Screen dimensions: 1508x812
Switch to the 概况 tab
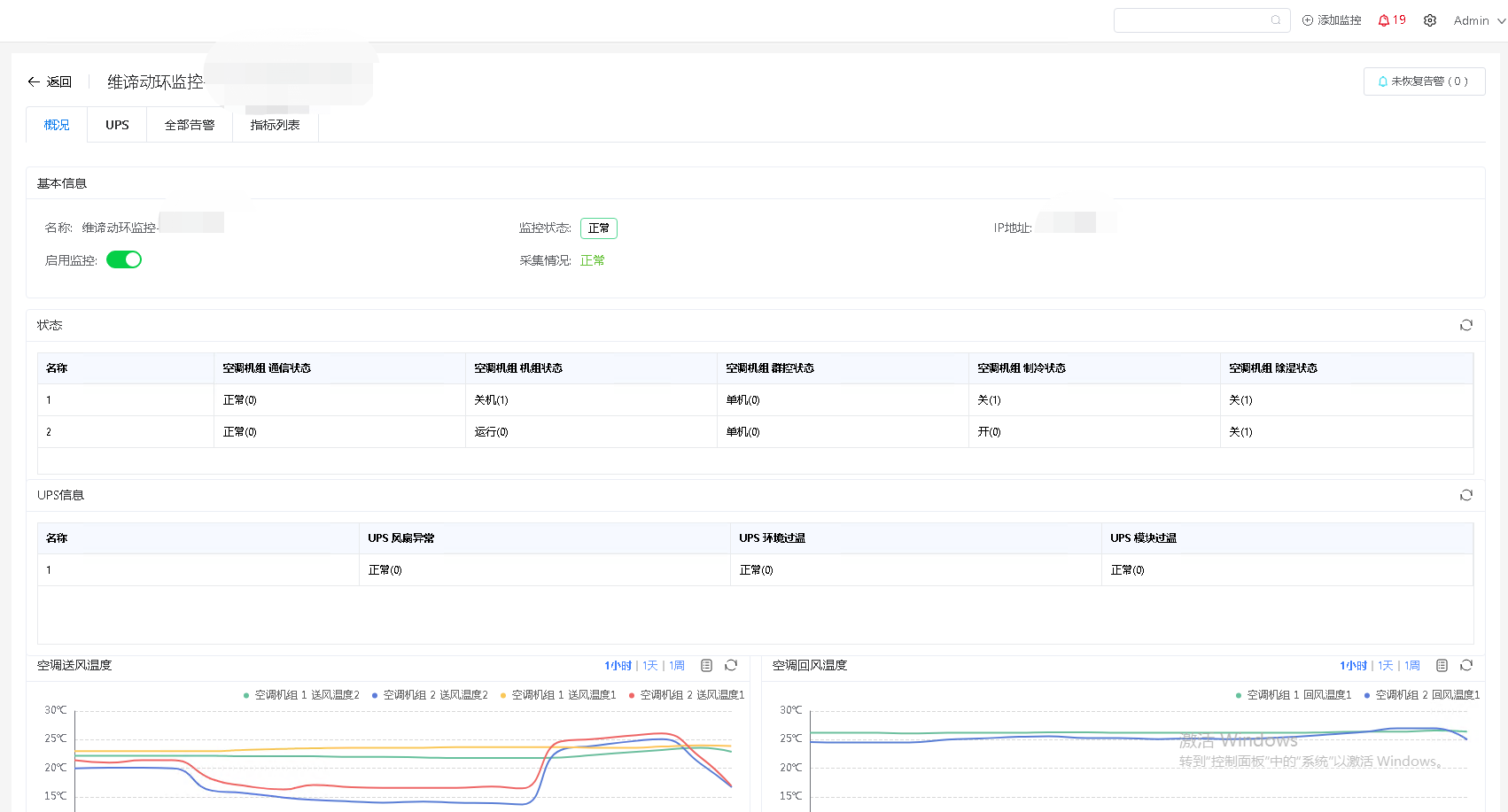point(57,125)
